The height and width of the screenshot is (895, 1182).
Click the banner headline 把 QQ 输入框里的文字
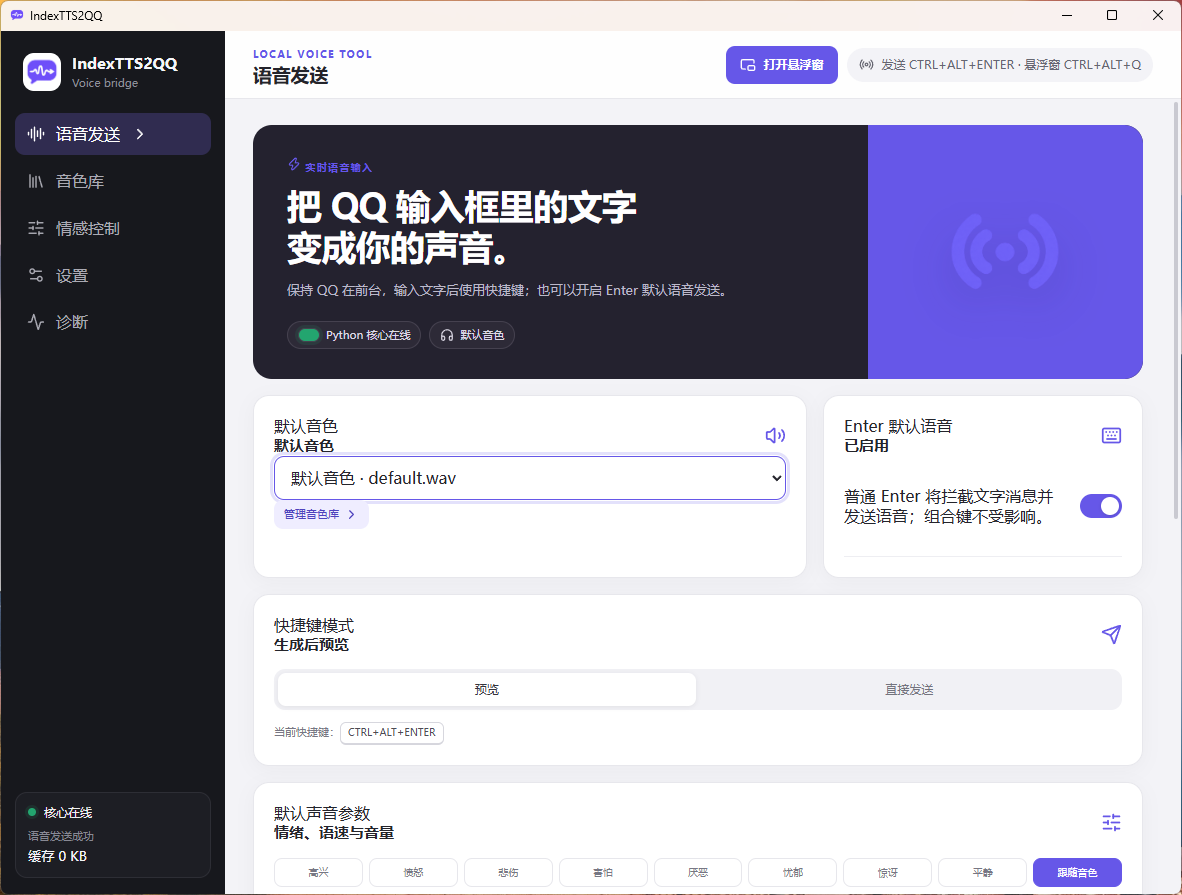pos(461,207)
